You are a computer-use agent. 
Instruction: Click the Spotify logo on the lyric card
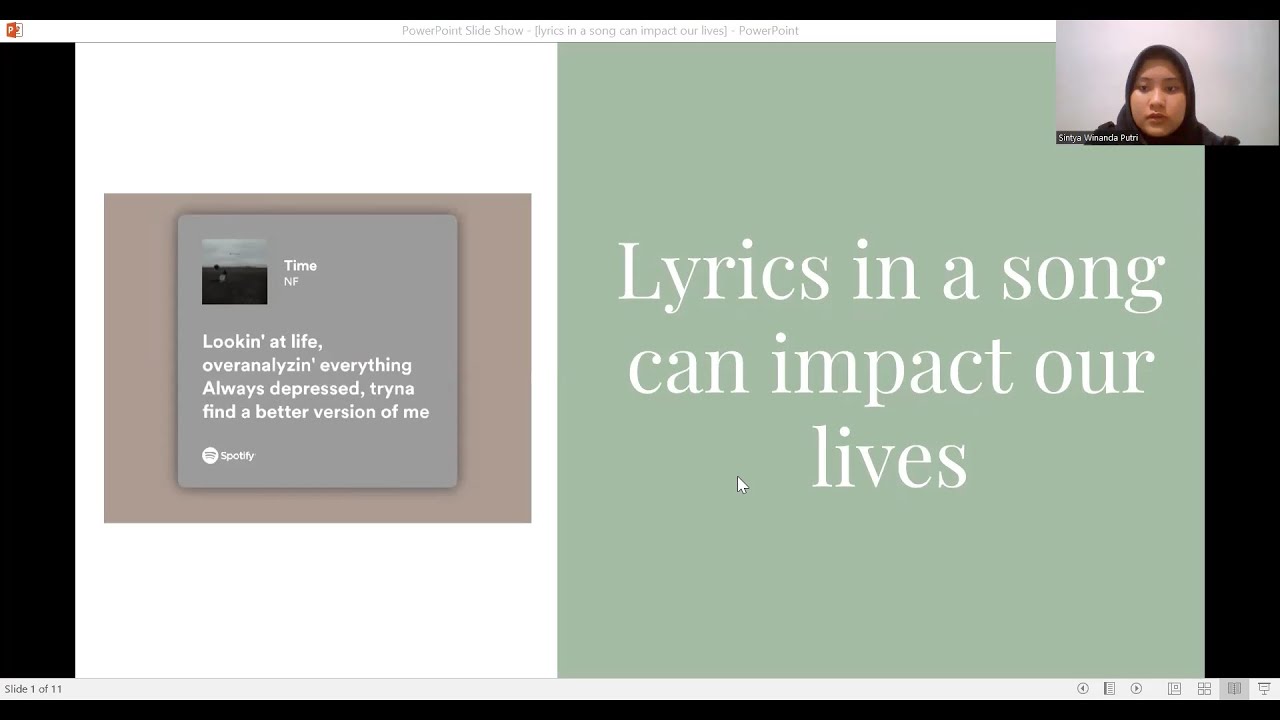tap(229, 455)
